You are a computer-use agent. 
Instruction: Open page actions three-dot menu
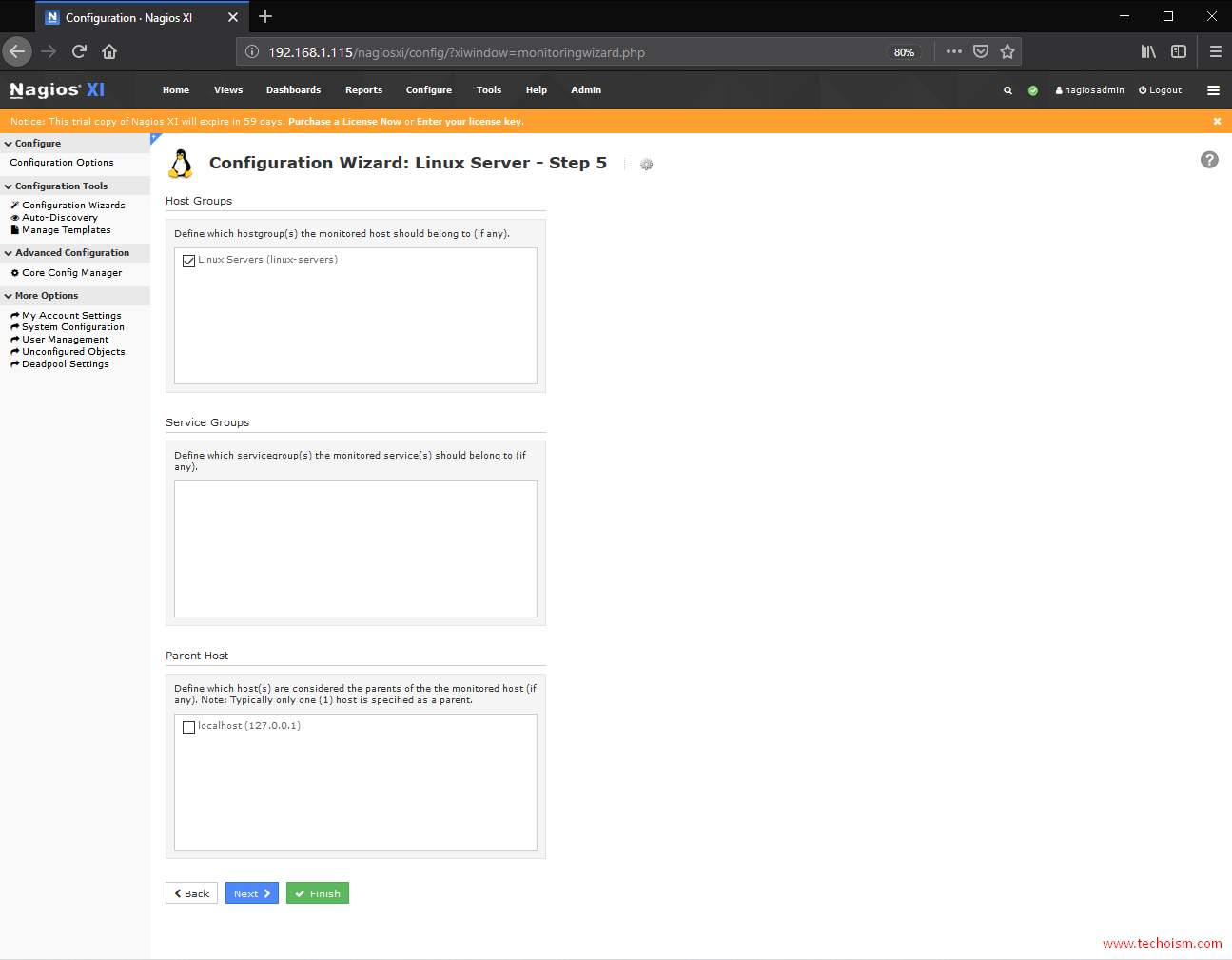tap(954, 51)
